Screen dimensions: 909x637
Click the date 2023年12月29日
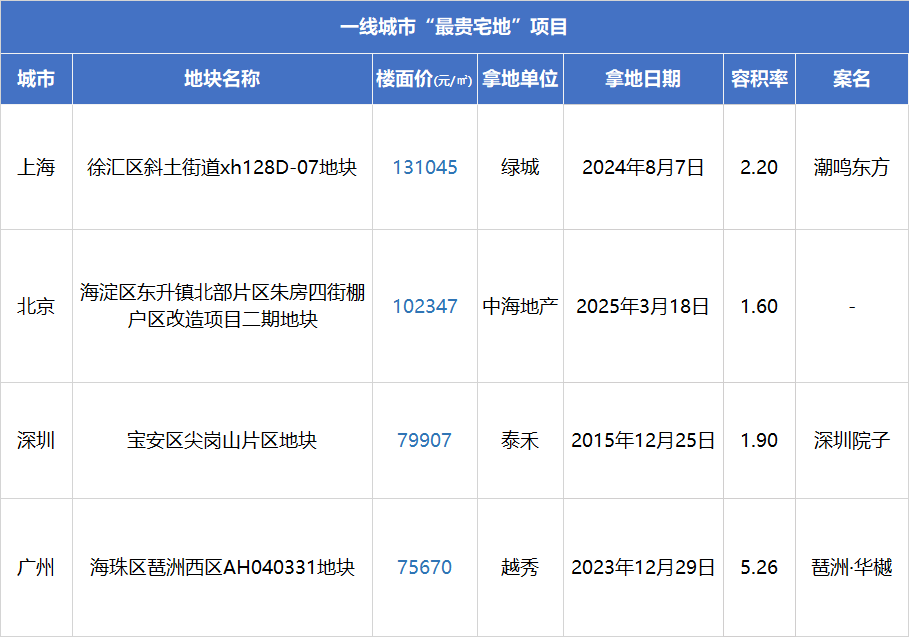click(643, 567)
